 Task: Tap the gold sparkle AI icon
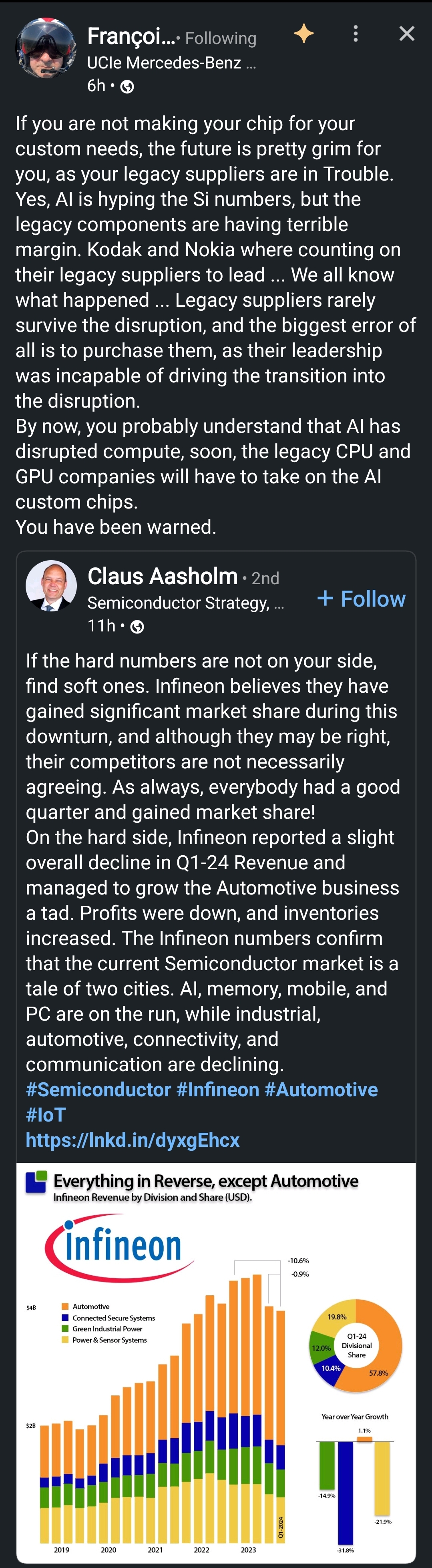pyautogui.click(x=303, y=34)
